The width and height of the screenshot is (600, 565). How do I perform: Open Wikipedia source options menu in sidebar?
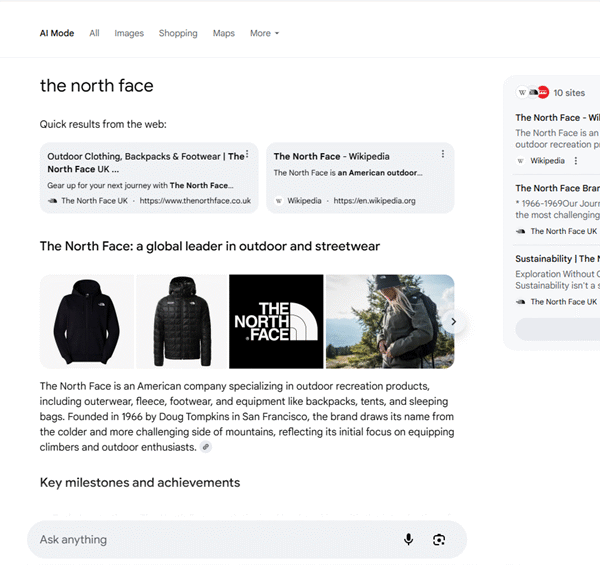click(576, 161)
